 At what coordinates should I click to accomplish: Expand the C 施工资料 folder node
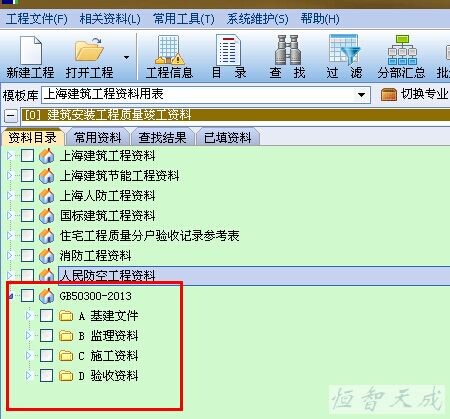click(x=29, y=356)
